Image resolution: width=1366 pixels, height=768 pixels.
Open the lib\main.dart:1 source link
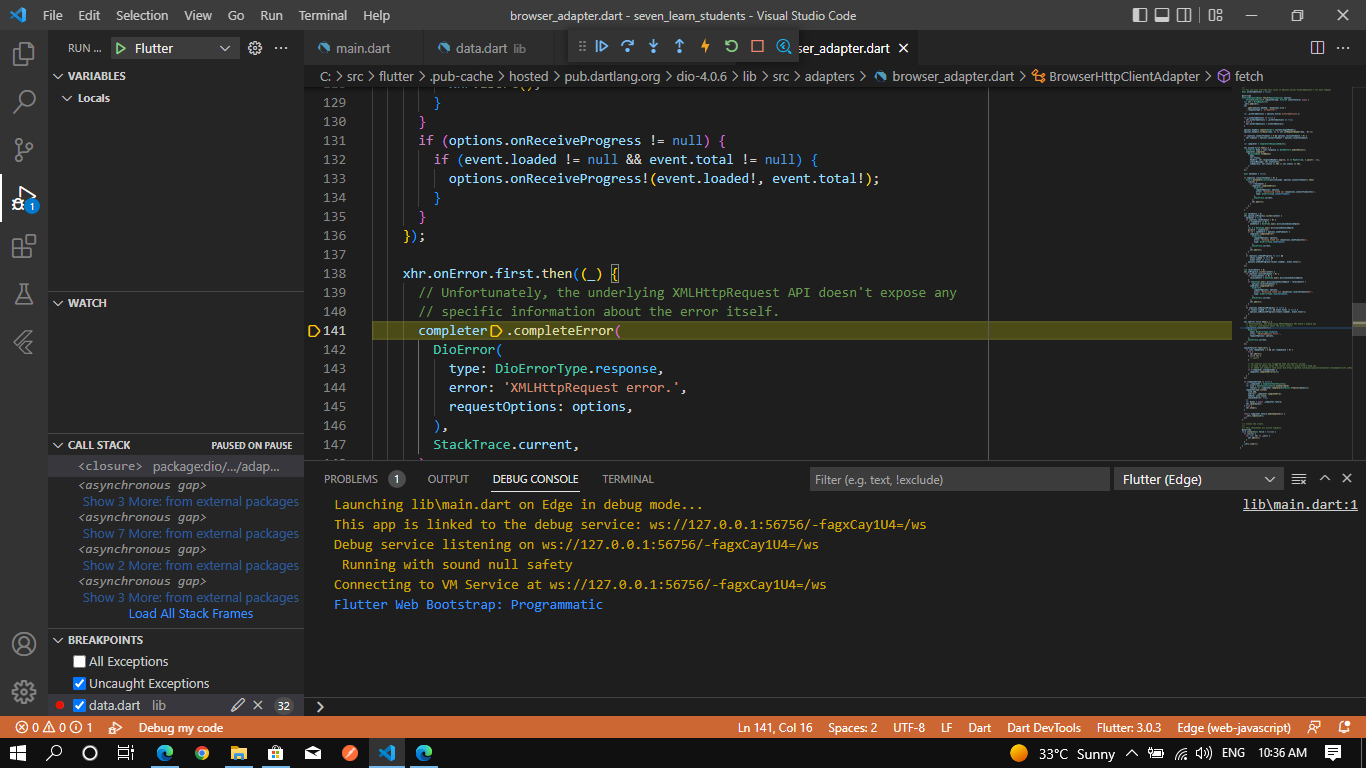click(1300, 505)
